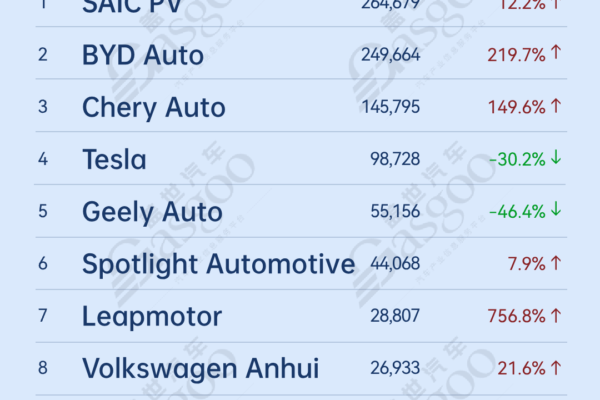Click the up arrow next to 149.6%
The width and height of the screenshot is (600, 400).
556,106
